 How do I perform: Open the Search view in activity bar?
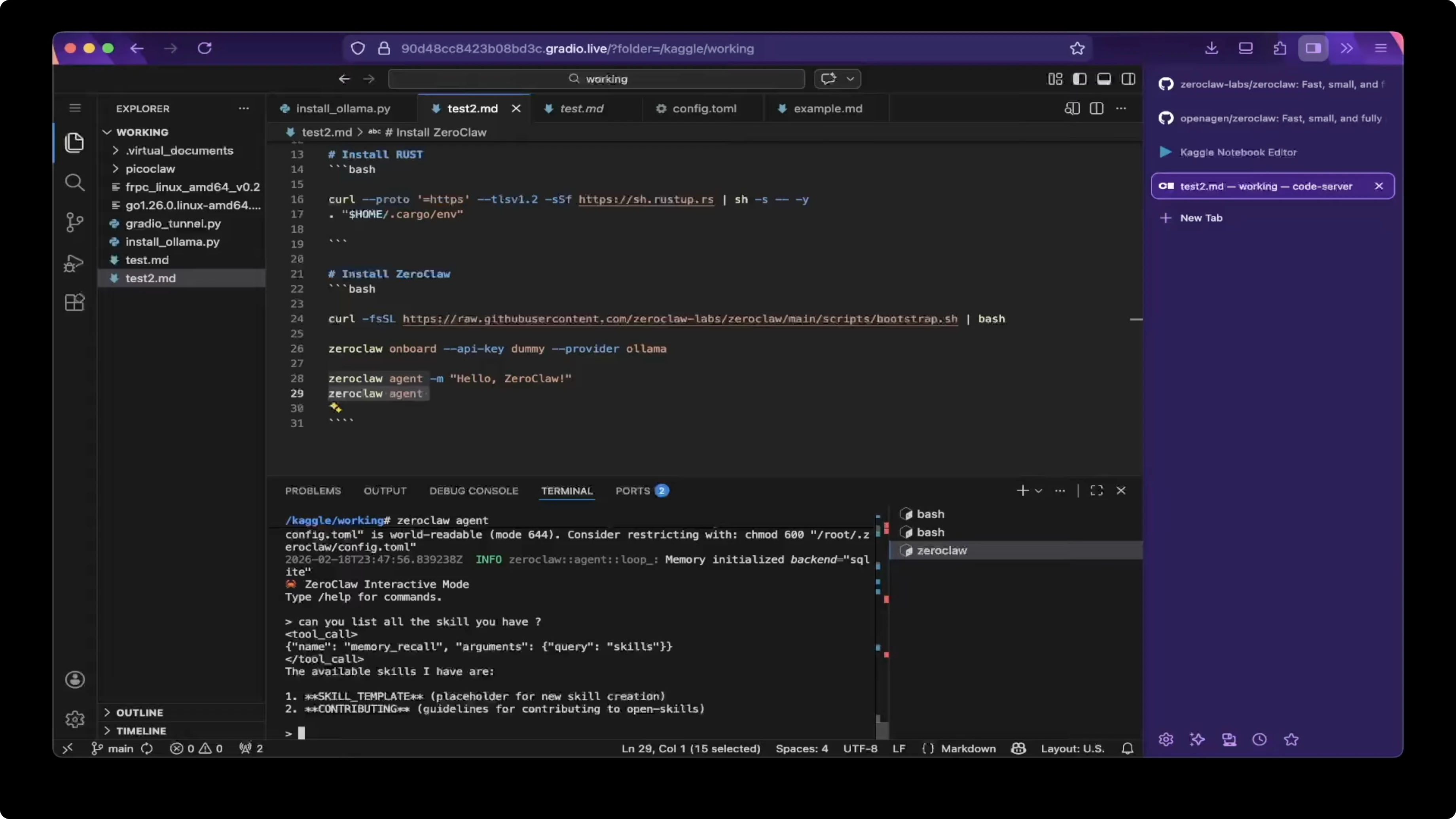[x=74, y=182]
